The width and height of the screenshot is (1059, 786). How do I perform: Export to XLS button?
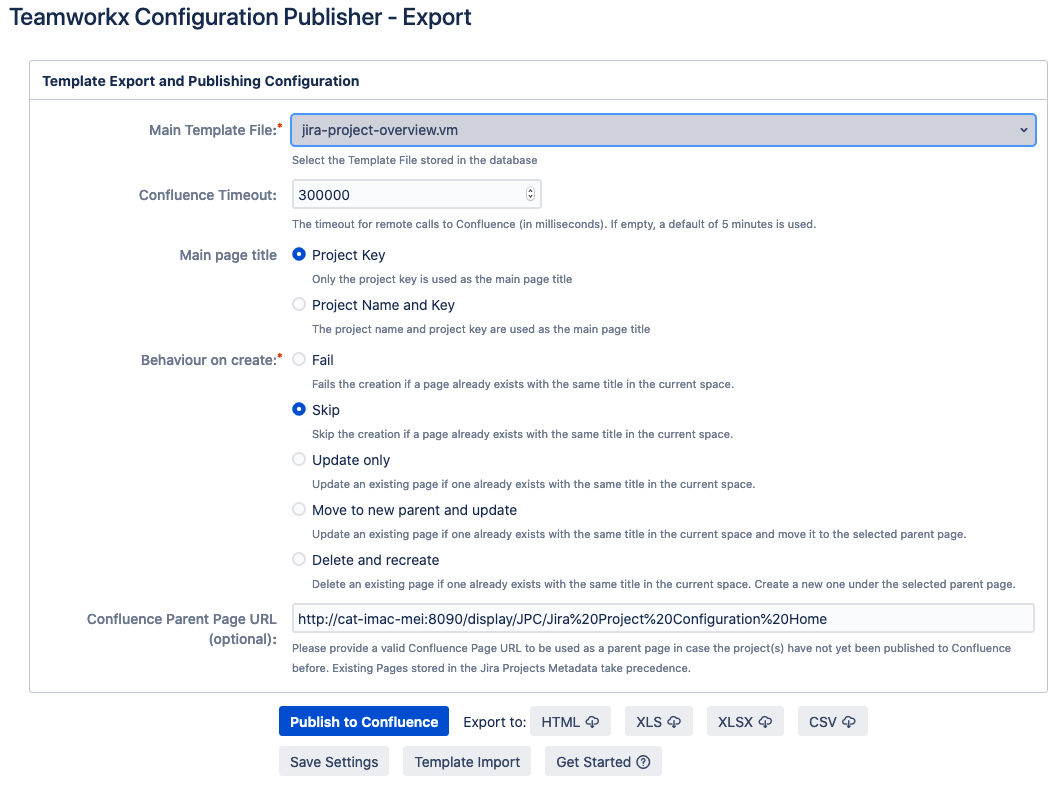tap(658, 722)
